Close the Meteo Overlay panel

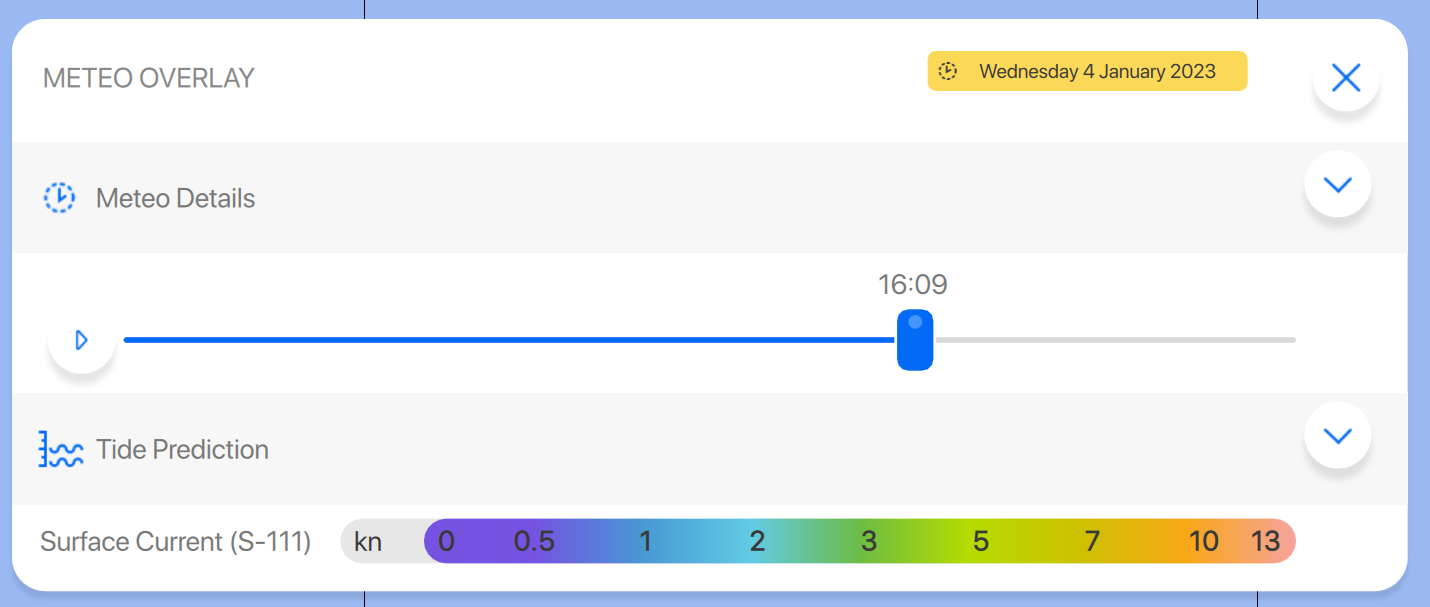pos(1346,77)
